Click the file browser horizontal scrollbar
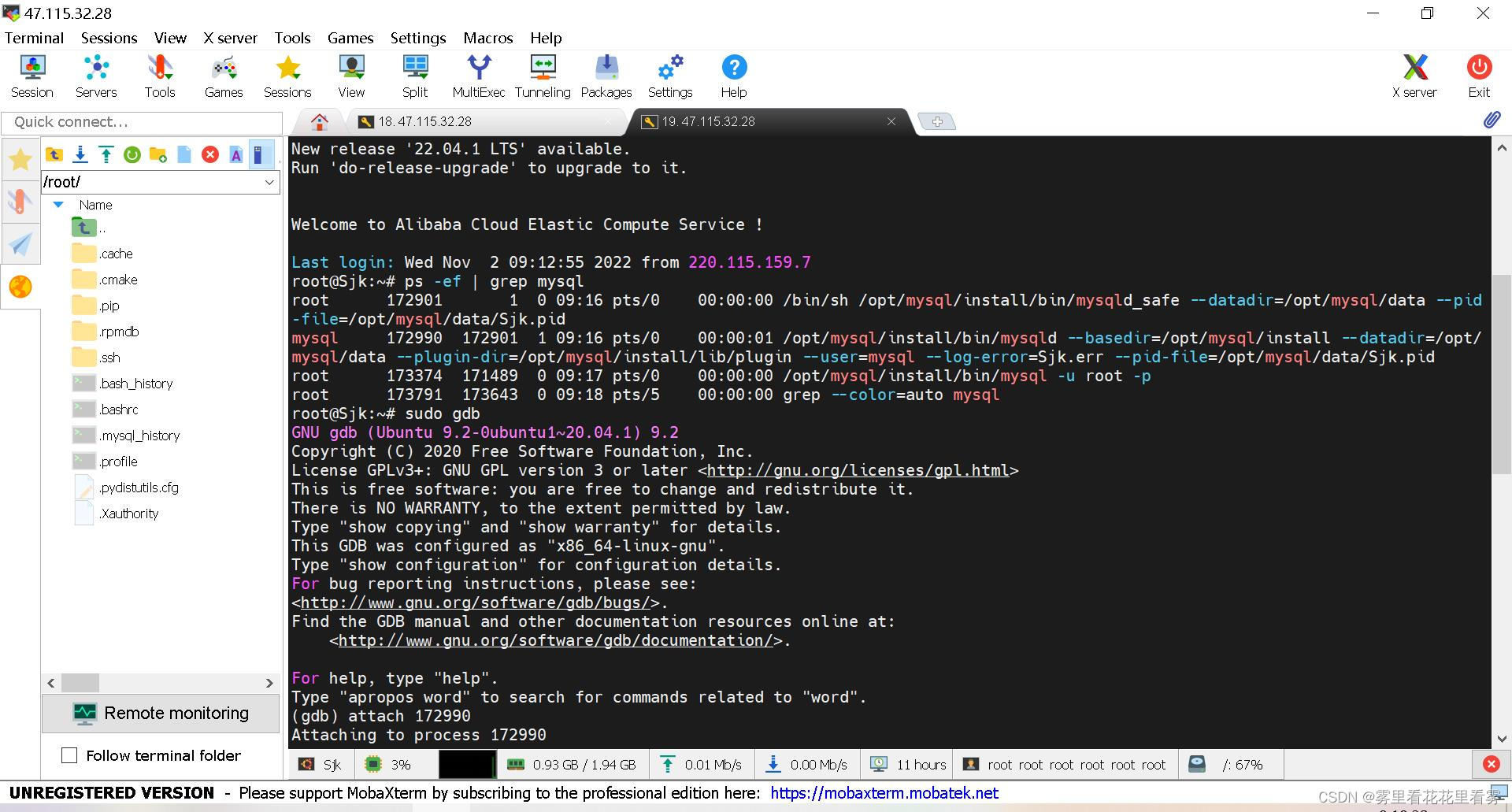Viewport: 1512px width, 812px height. [161, 683]
